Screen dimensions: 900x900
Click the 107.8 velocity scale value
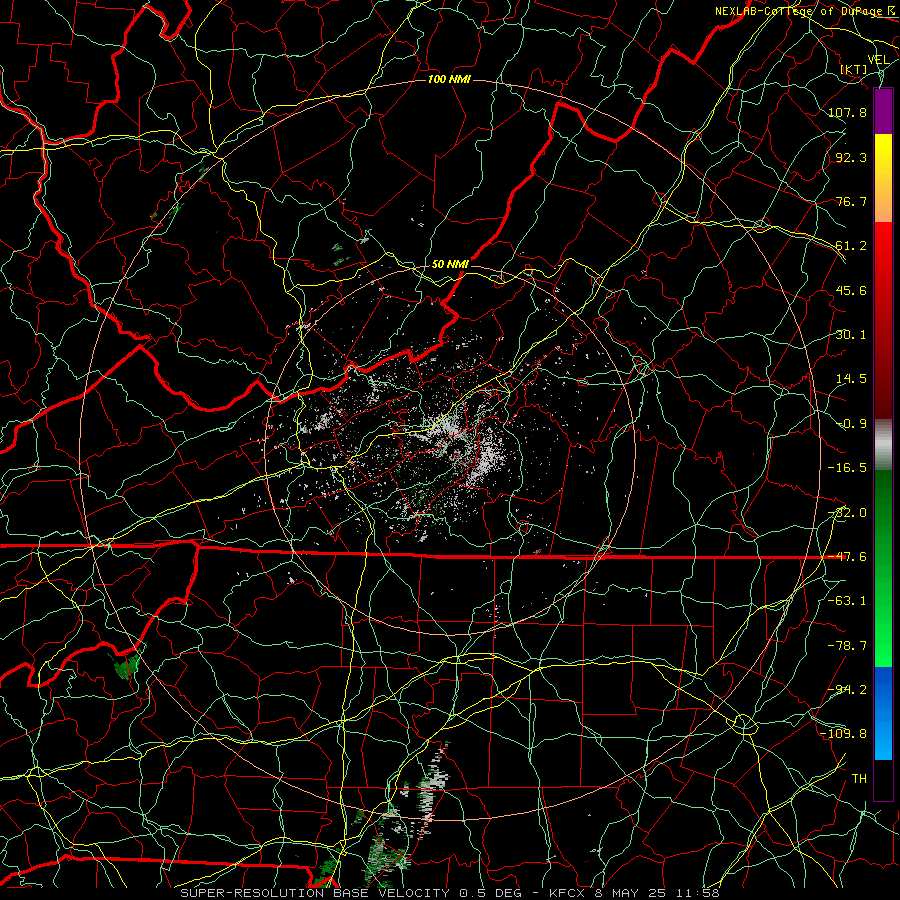pyautogui.click(x=847, y=112)
